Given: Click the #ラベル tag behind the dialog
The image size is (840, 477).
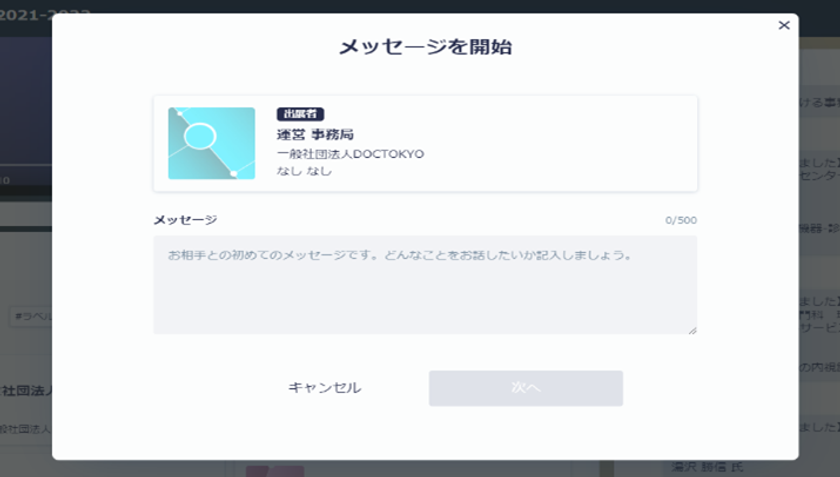Looking at the screenshot, I should (30, 316).
